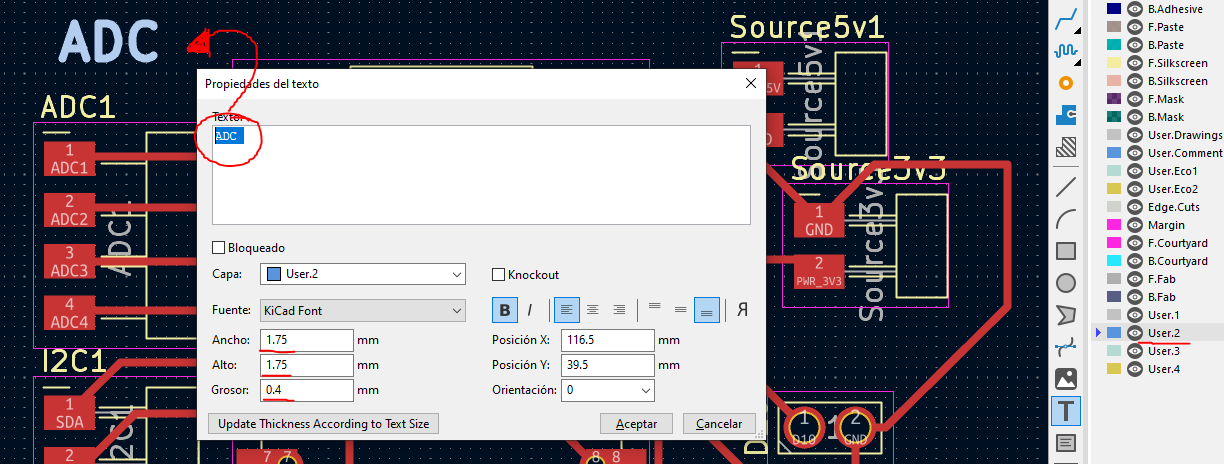1224x464 pixels.
Task: Align text to bottom vertically
Action: [707, 310]
